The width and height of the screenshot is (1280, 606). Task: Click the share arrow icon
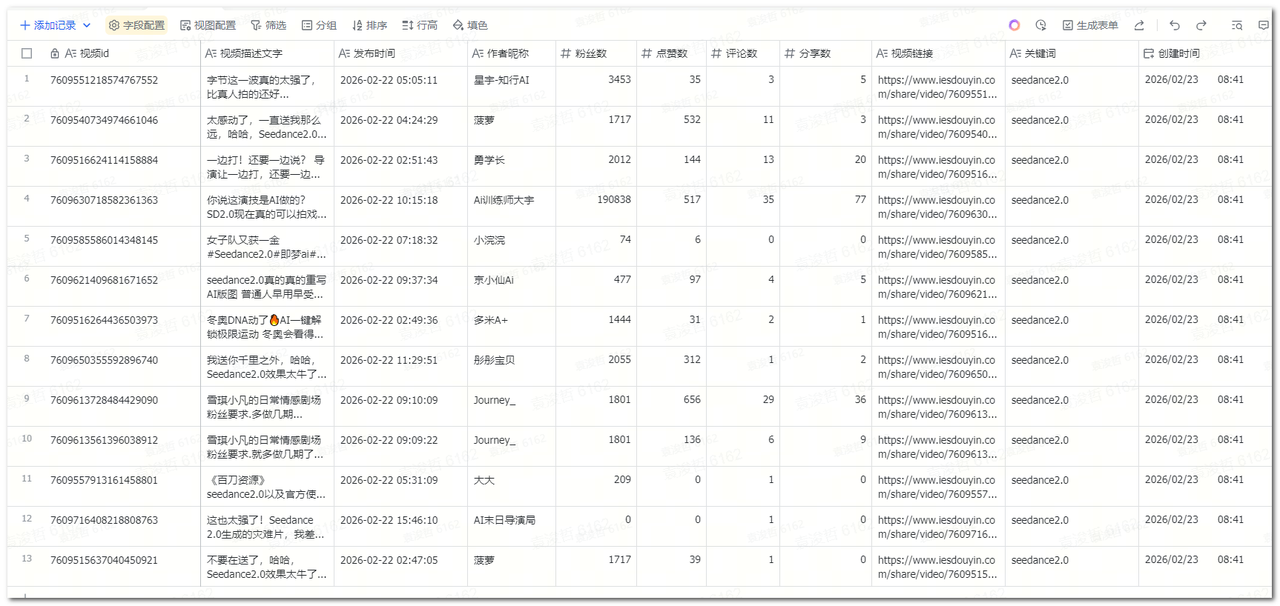pos(1139,25)
